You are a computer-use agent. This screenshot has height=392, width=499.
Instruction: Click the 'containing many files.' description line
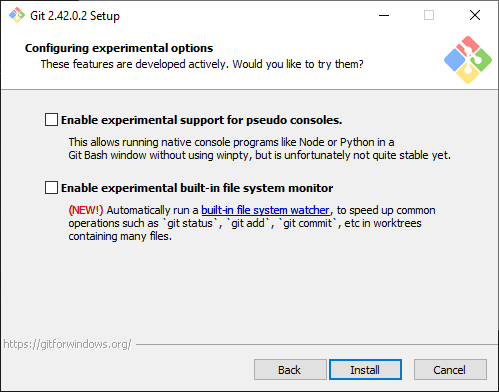[x=120, y=236]
